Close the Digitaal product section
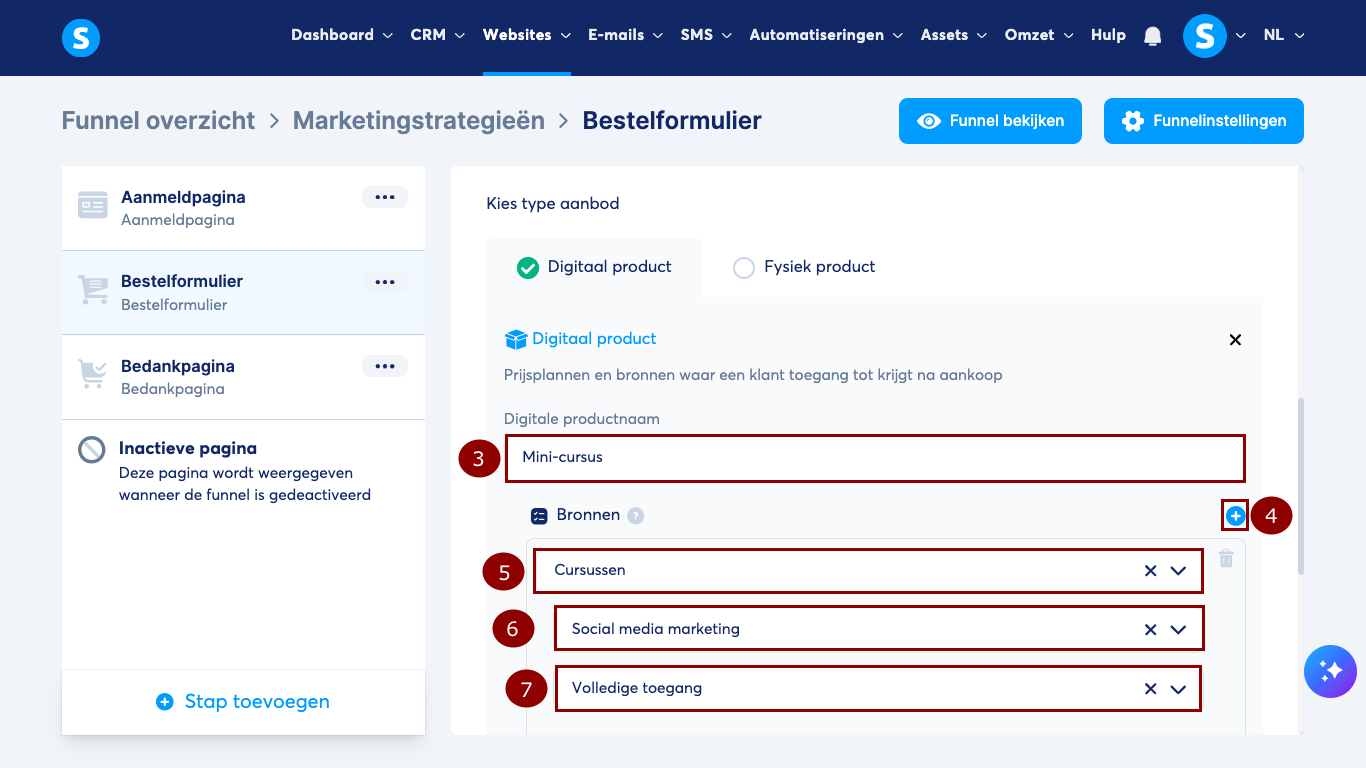 click(x=1235, y=340)
